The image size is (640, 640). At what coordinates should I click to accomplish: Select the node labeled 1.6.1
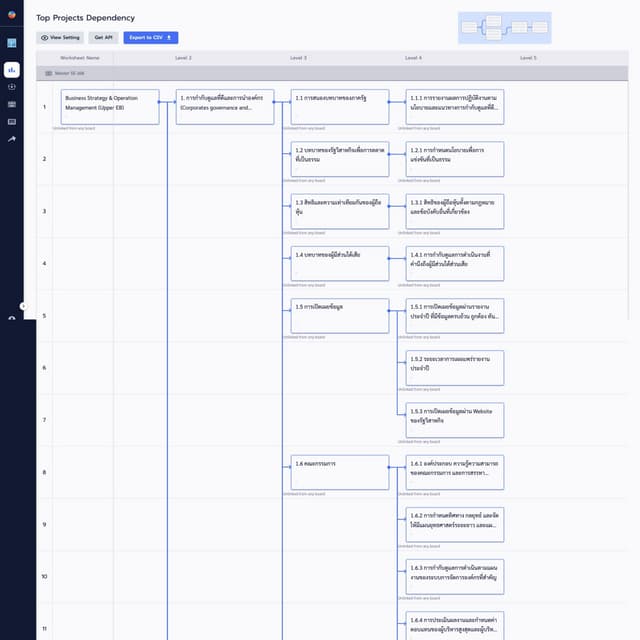pyautogui.click(x=455, y=472)
